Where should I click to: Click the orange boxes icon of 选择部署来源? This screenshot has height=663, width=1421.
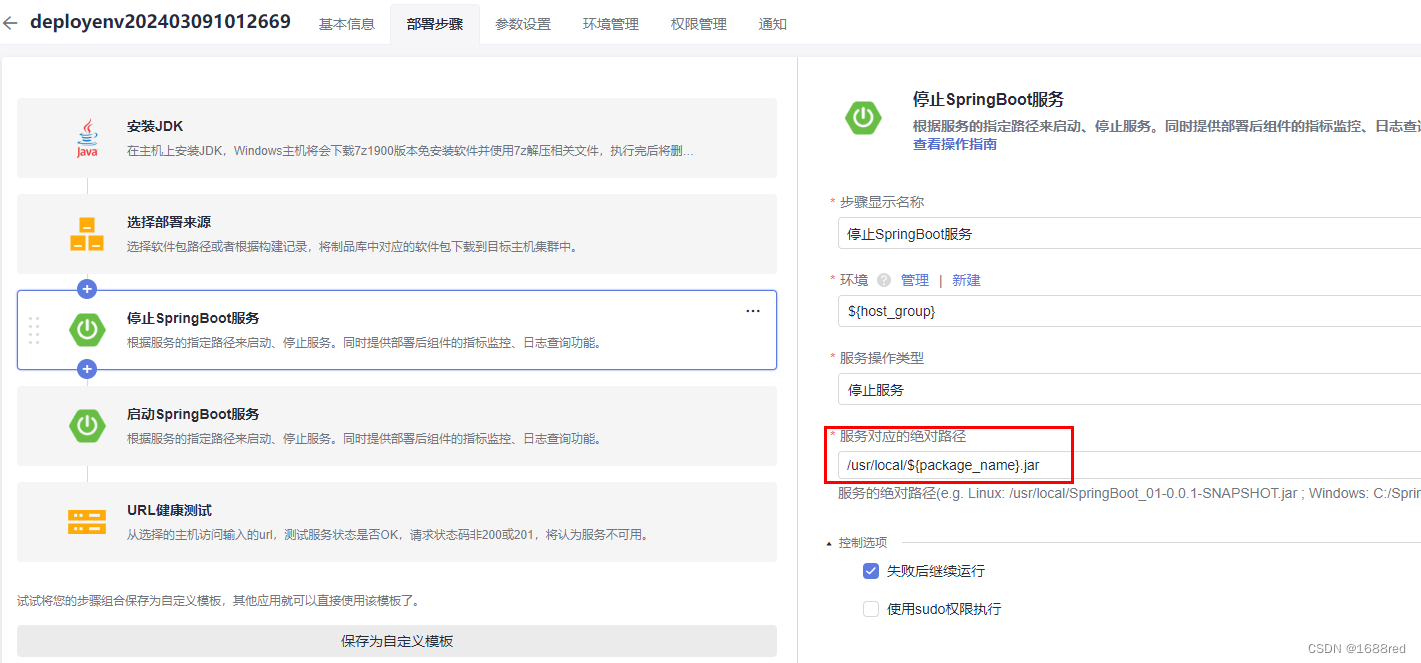tap(87, 234)
